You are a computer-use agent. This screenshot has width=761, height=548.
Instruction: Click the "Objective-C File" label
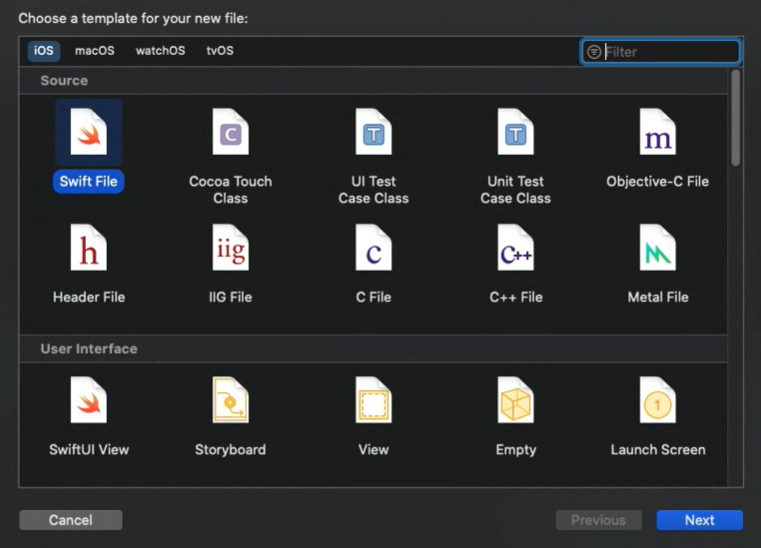pos(658,182)
